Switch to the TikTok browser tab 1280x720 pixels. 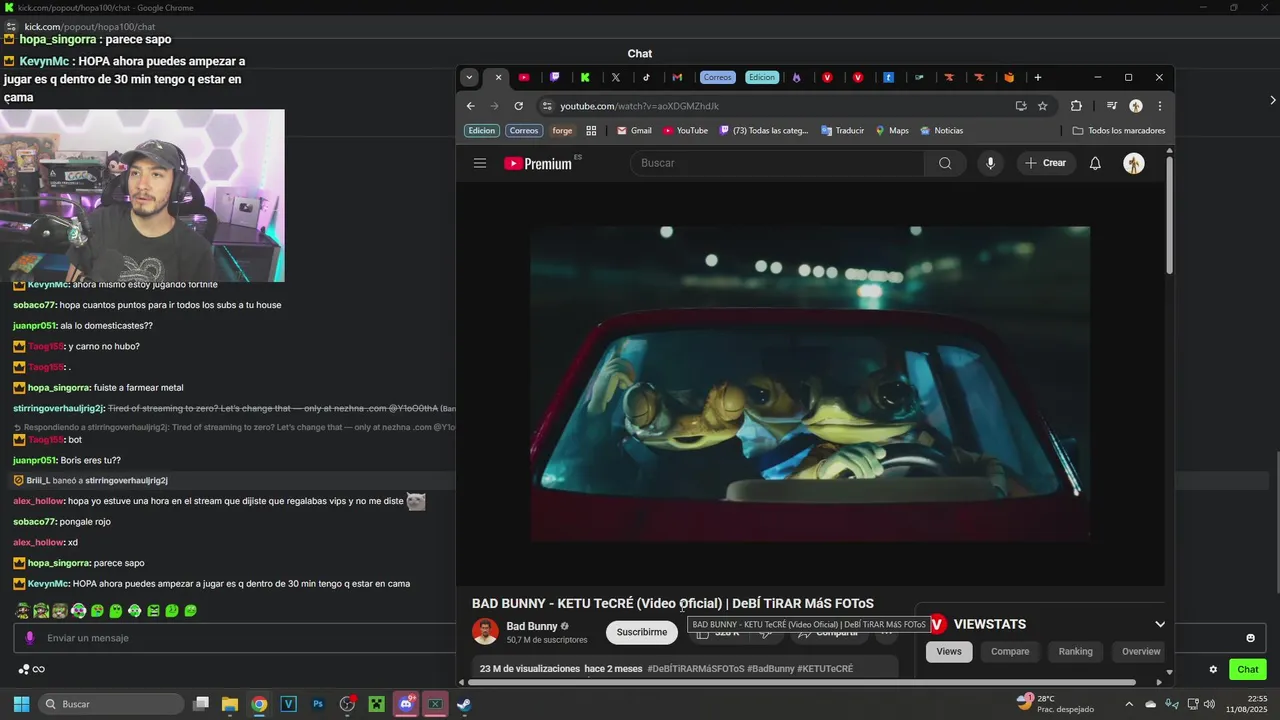click(646, 77)
